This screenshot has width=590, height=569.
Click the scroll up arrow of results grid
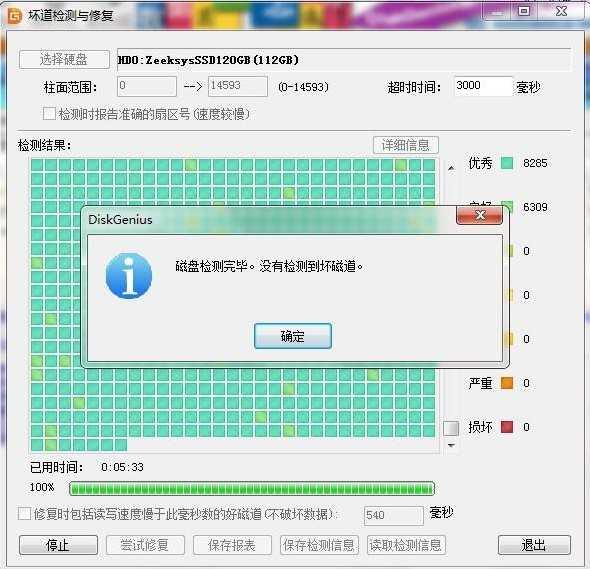[x=451, y=168]
